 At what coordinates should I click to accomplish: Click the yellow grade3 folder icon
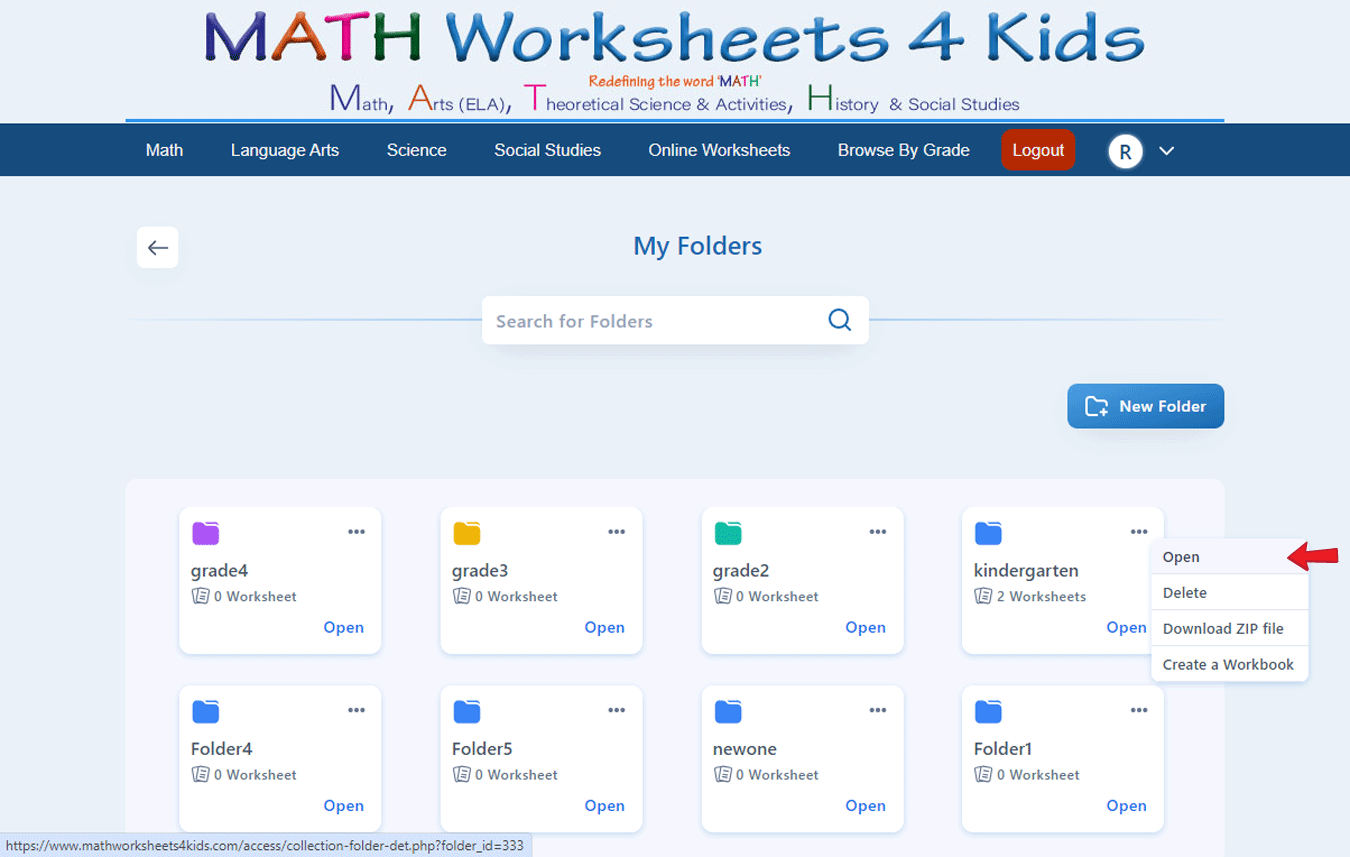pyautogui.click(x=466, y=533)
